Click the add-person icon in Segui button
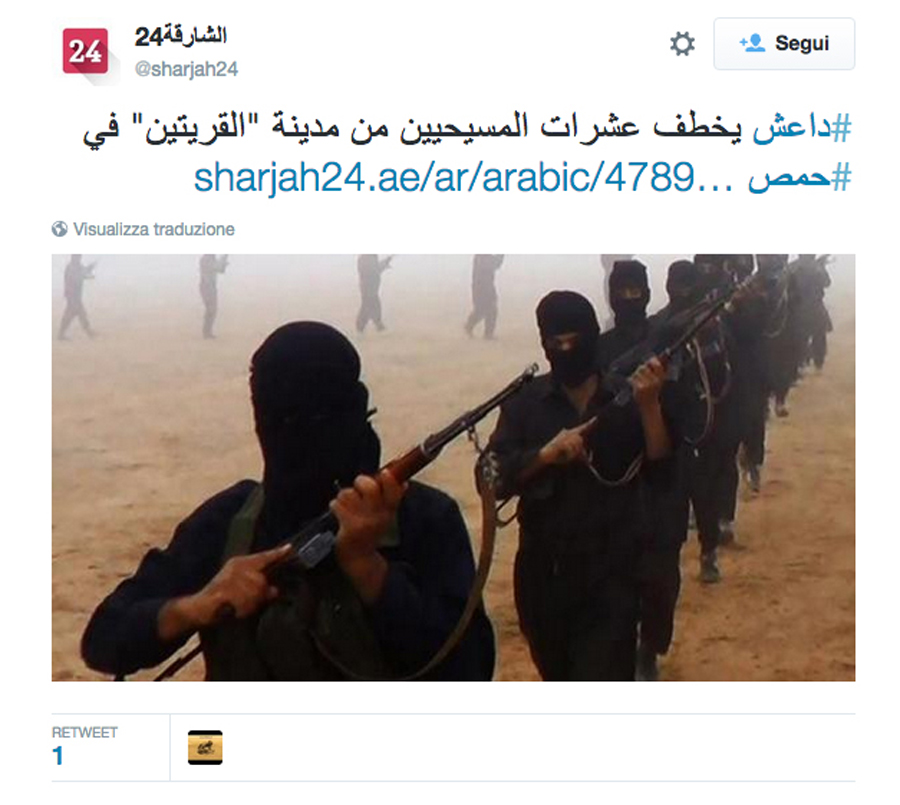 point(752,43)
